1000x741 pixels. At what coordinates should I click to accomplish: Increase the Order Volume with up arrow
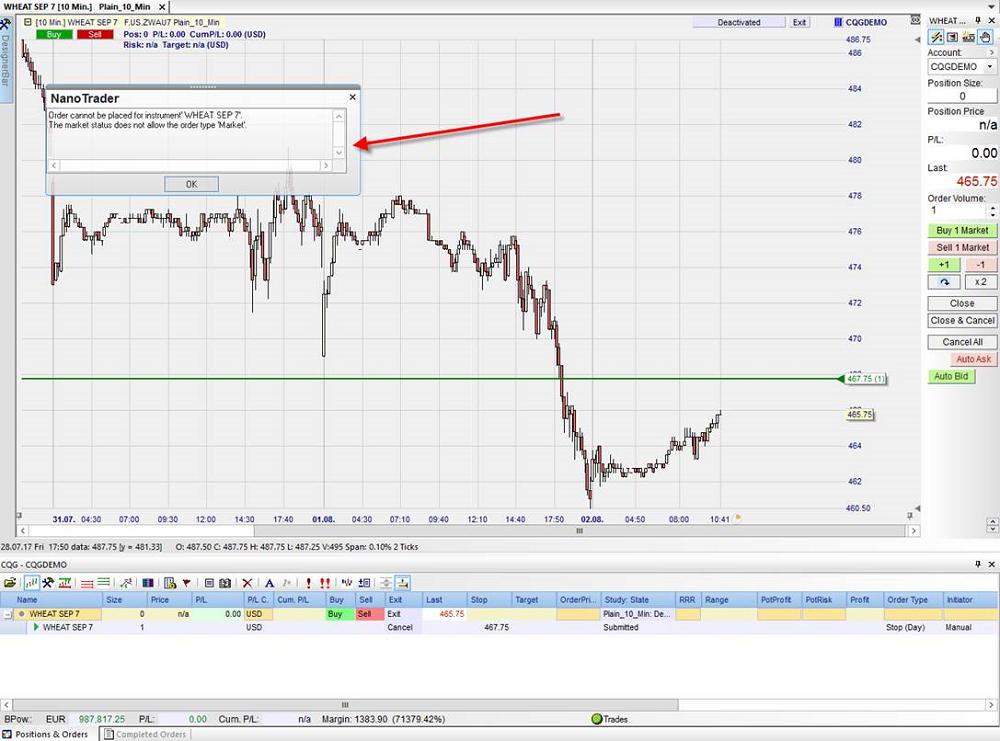pyautogui.click(x=992, y=207)
